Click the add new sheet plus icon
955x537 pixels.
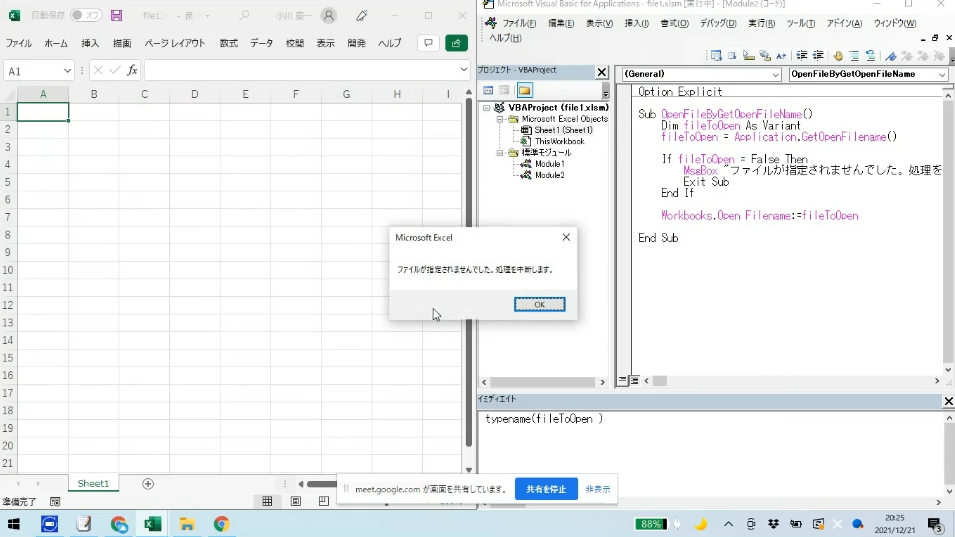pyautogui.click(x=148, y=484)
